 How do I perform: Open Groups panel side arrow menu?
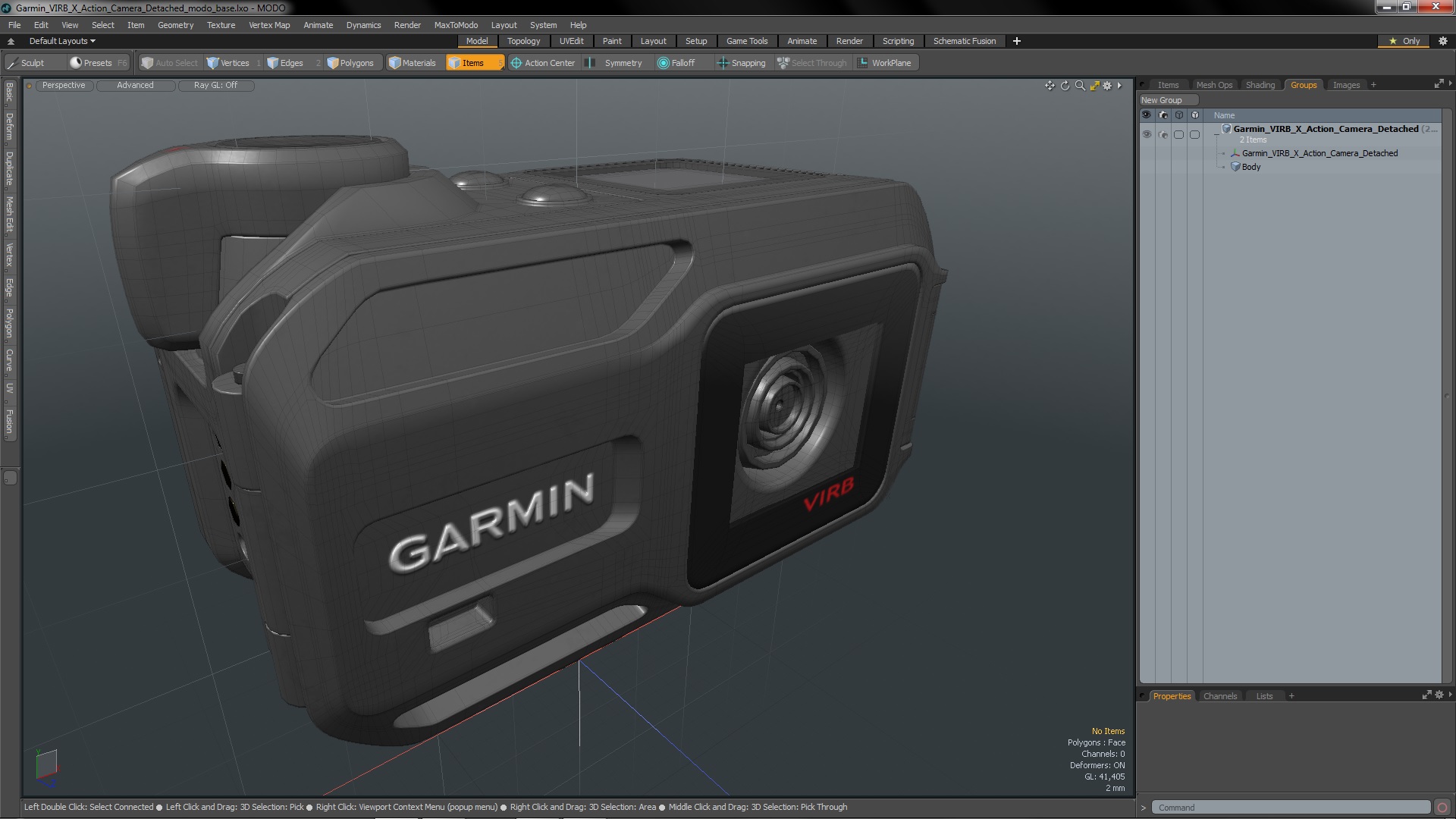pyautogui.click(x=1450, y=83)
